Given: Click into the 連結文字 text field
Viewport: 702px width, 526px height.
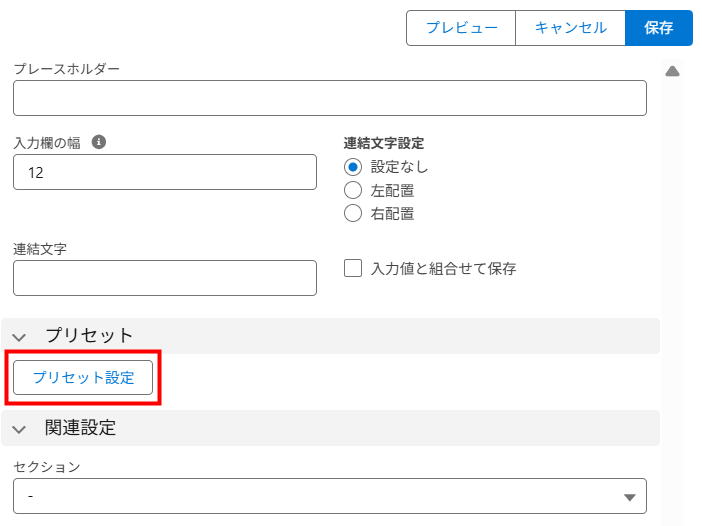Looking at the screenshot, I should click(x=165, y=278).
